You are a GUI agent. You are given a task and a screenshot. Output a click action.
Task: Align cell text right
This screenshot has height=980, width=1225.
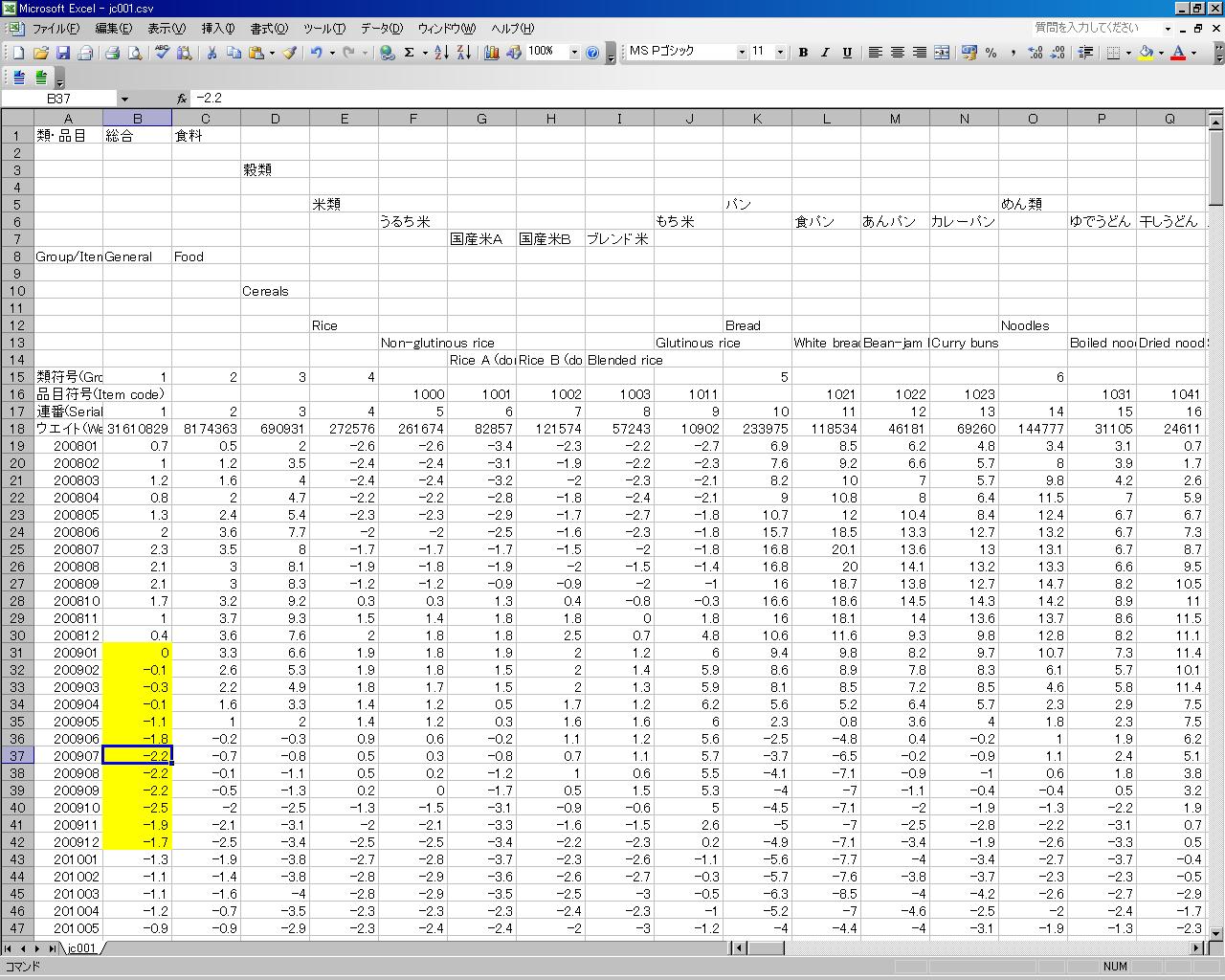pos(919,53)
